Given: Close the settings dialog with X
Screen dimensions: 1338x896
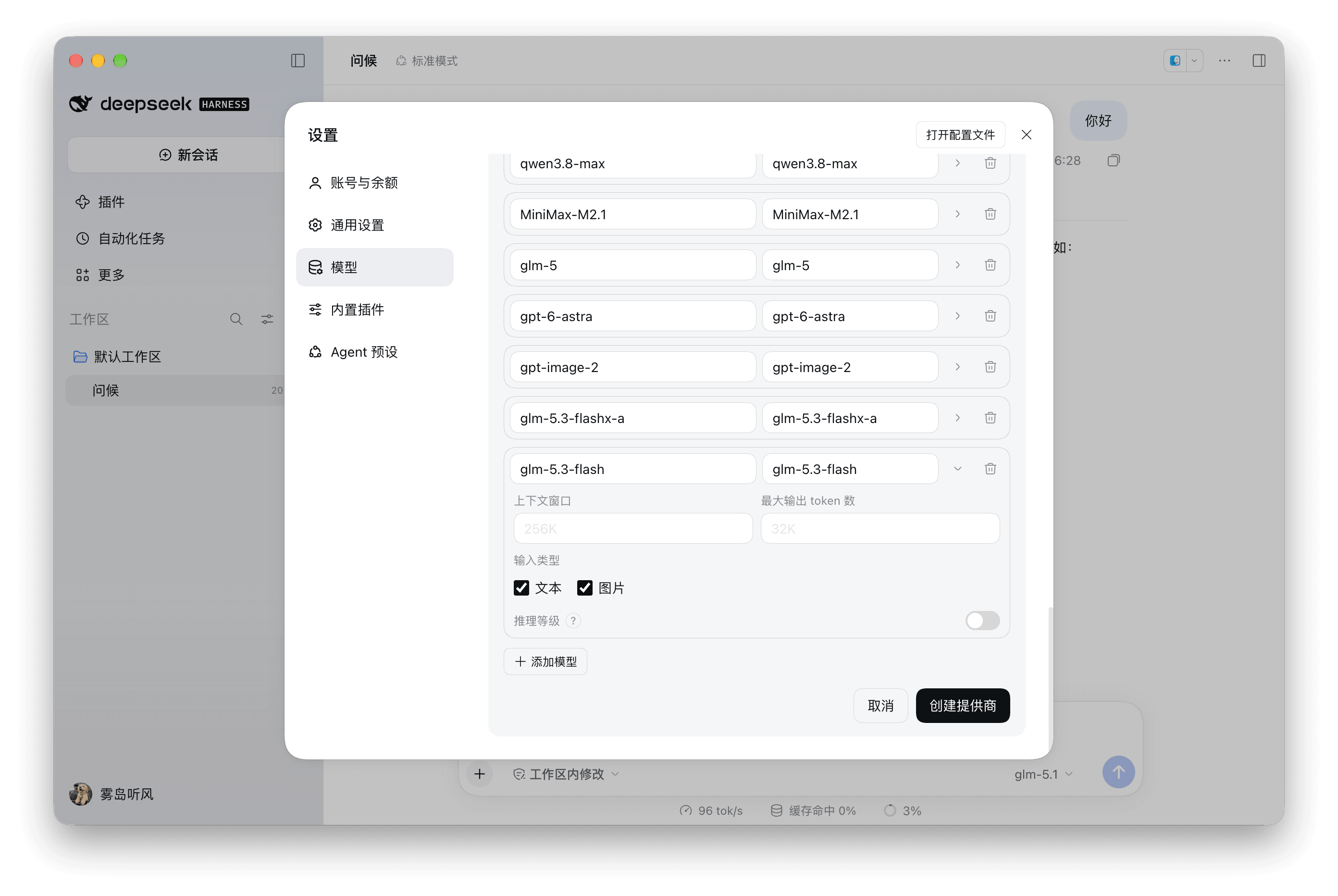Looking at the screenshot, I should point(1026,134).
